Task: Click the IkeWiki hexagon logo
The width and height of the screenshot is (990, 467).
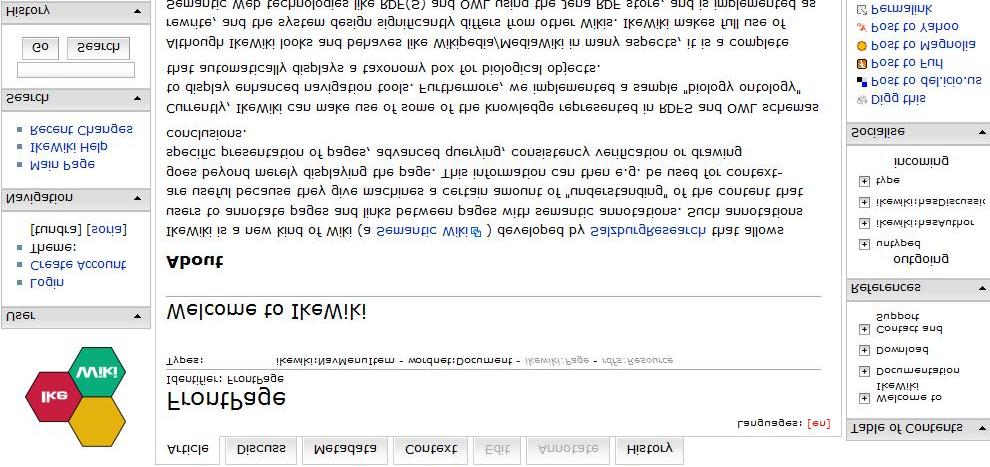Action: (76, 396)
